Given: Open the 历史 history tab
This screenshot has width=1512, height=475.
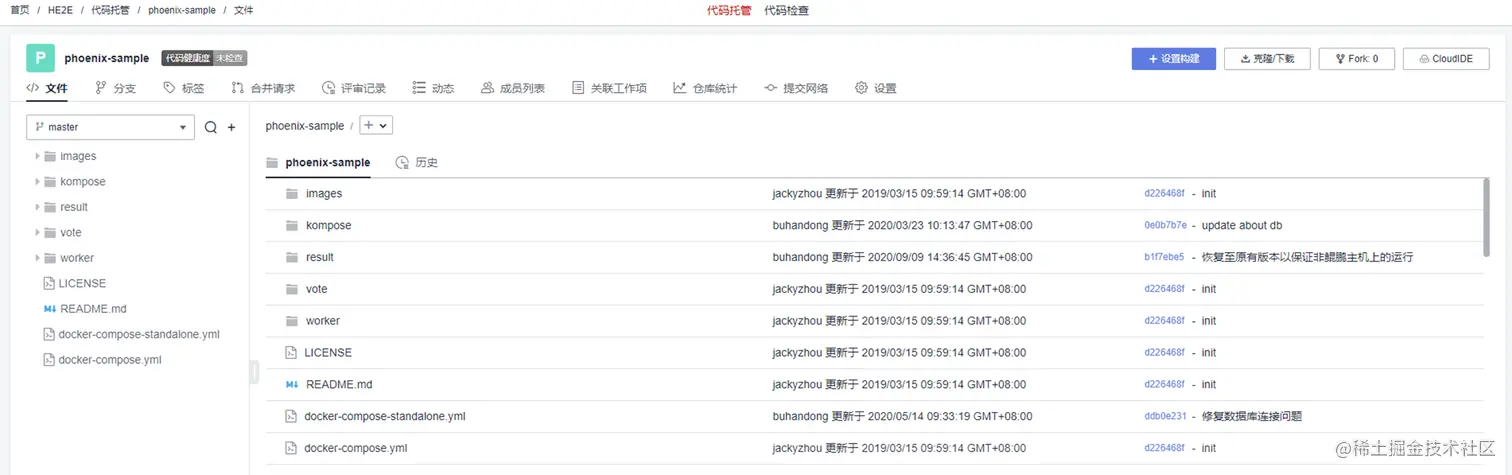Looking at the screenshot, I should (x=417, y=162).
